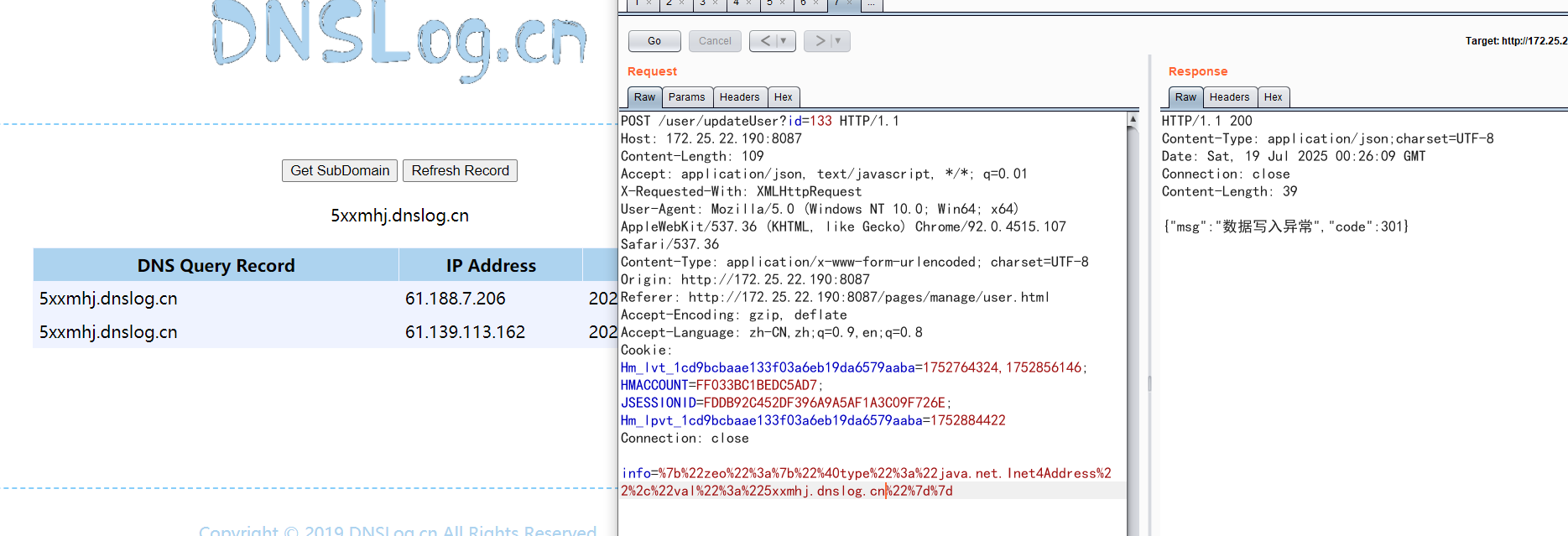Click the Hm_lpvt cookie line
1568x536 pixels.
pyautogui.click(x=813, y=420)
